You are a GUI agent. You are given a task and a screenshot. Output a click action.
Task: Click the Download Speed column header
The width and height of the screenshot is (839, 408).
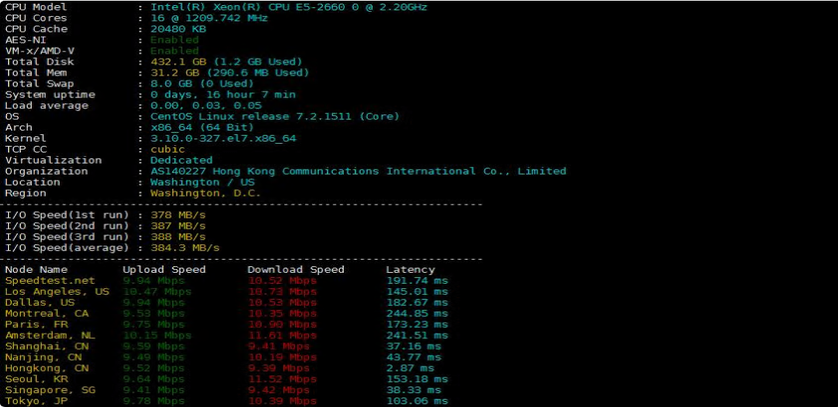pos(295,270)
